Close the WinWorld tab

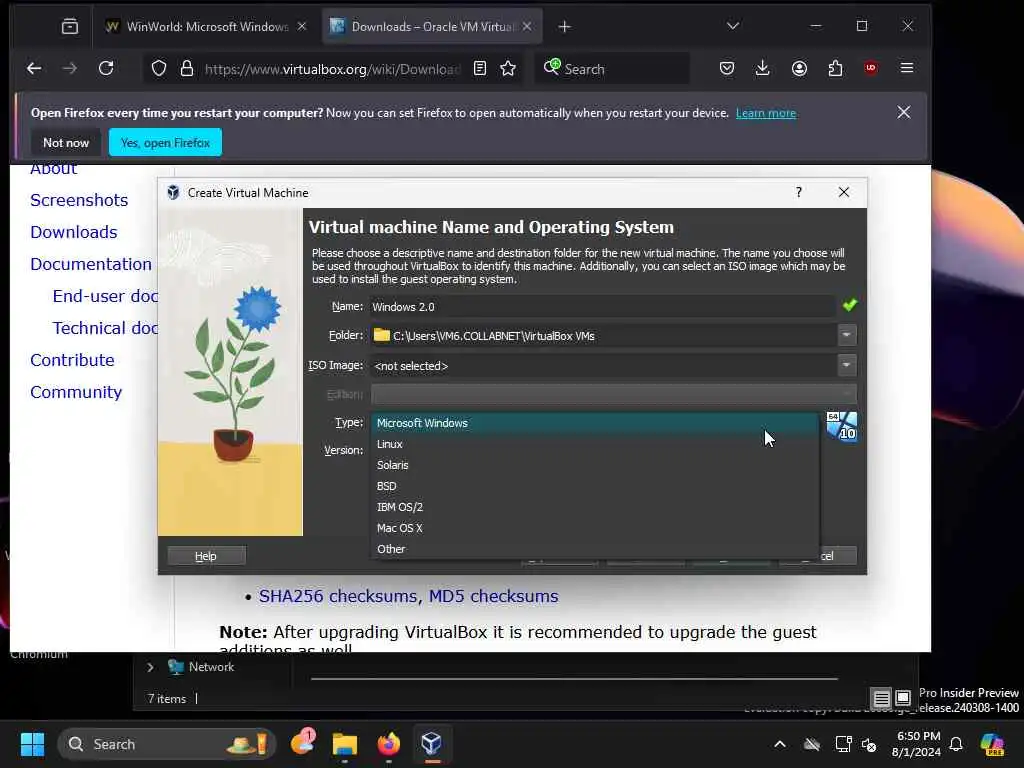click(302, 27)
